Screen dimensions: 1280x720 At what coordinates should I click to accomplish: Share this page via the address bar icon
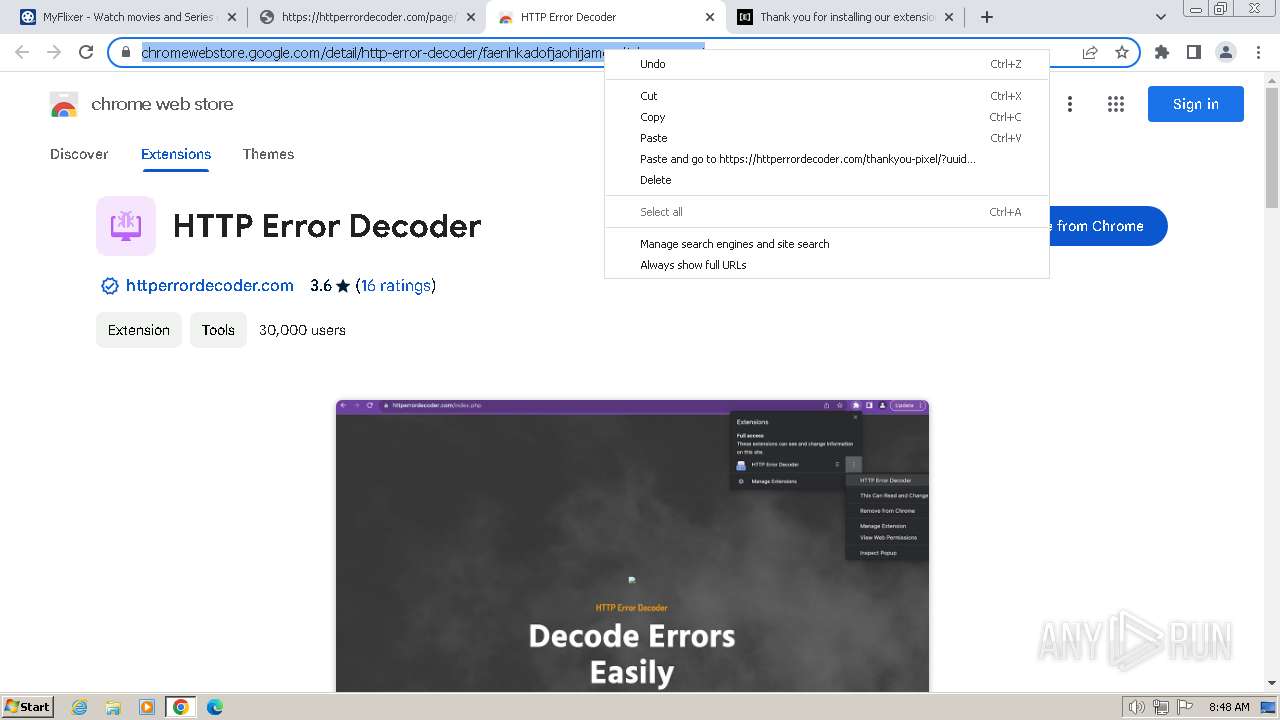click(1090, 52)
